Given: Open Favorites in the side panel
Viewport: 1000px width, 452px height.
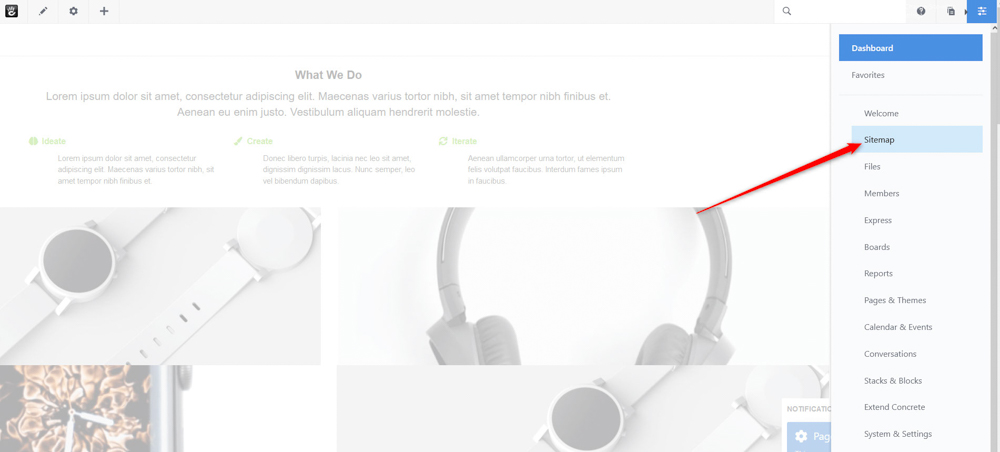Looking at the screenshot, I should (867, 75).
